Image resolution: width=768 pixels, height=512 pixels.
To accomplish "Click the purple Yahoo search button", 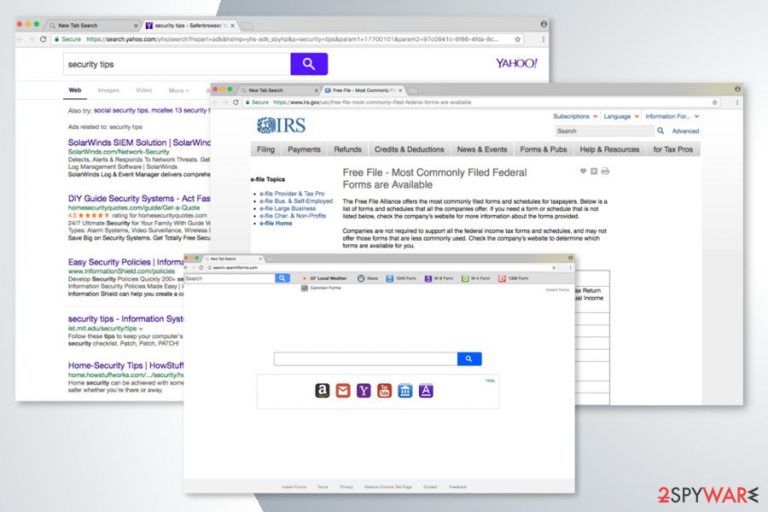I will click(x=309, y=64).
